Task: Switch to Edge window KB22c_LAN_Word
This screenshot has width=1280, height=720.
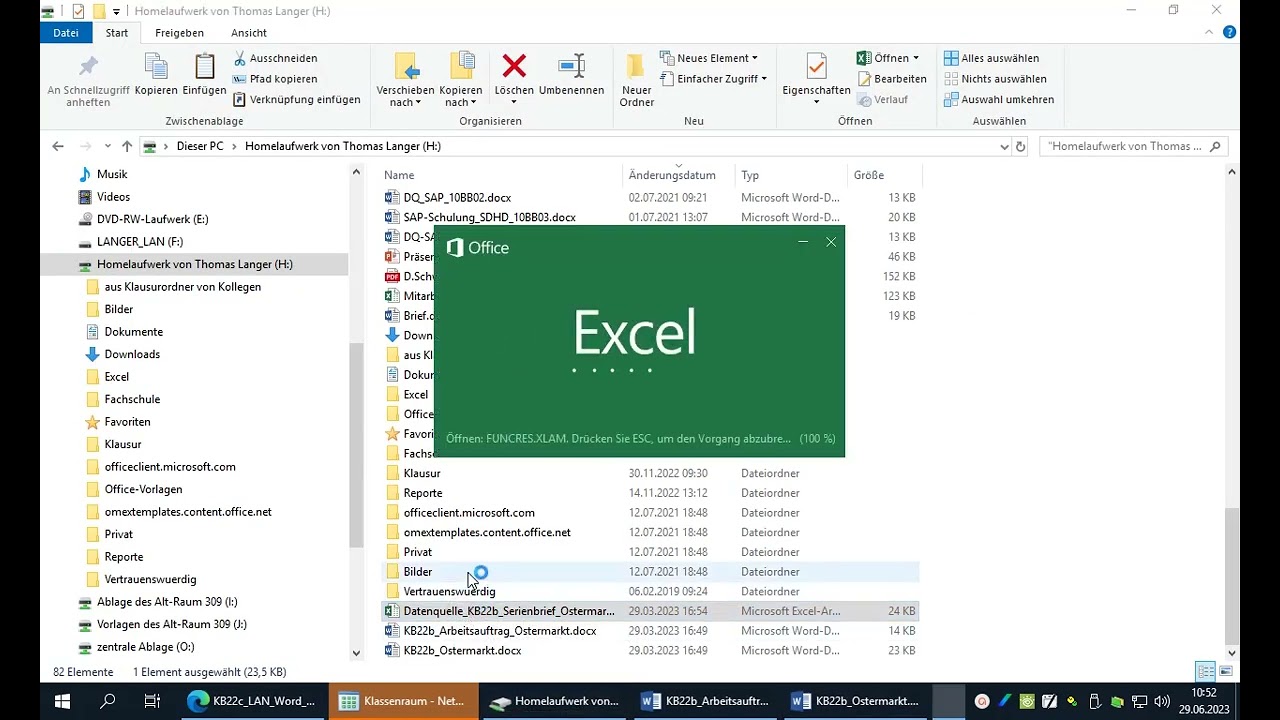Action: click(x=252, y=701)
